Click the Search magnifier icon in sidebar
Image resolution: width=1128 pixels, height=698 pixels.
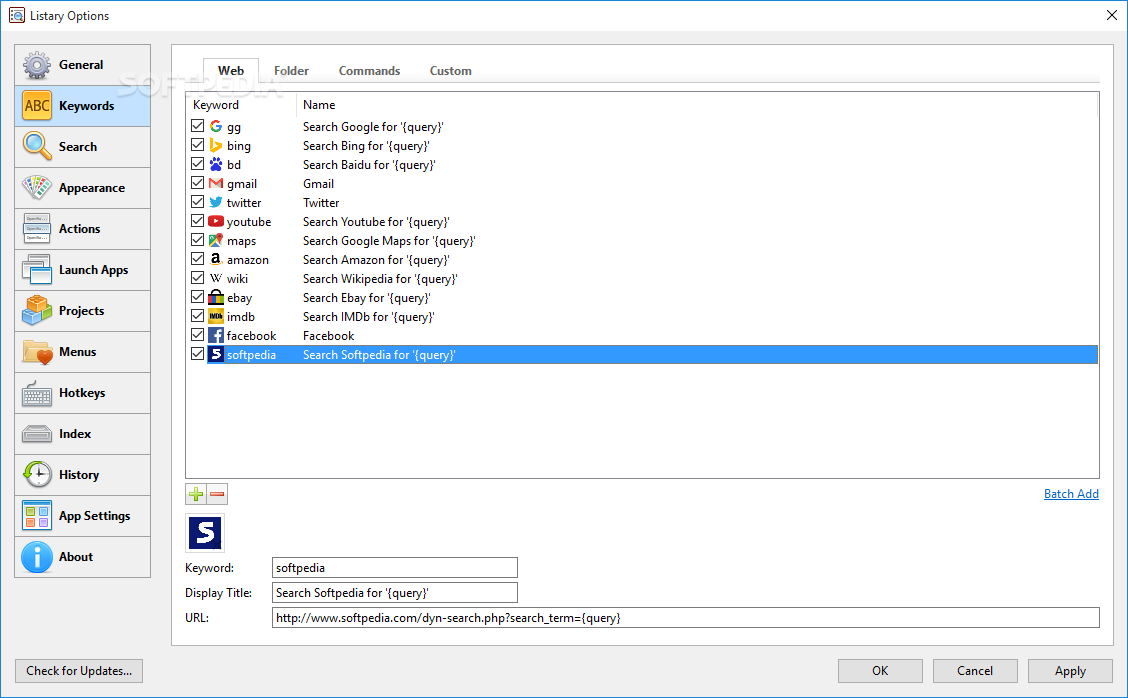(37, 147)
